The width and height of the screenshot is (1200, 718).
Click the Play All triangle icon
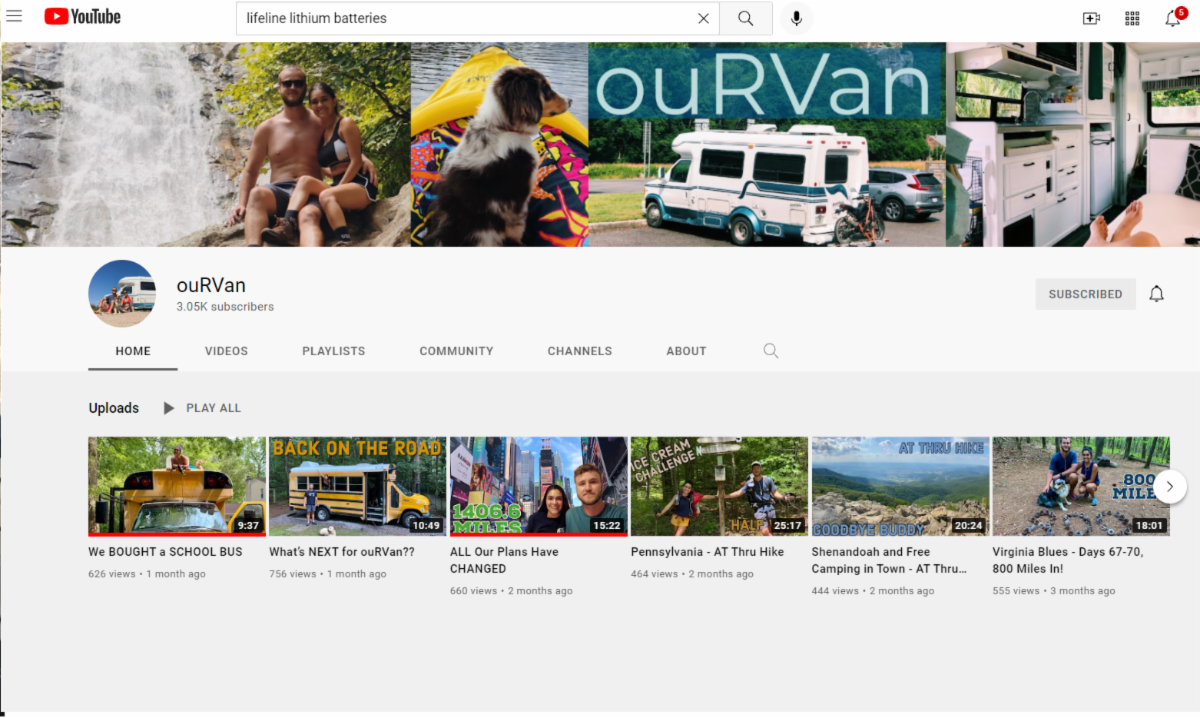pyautogui.click(x=167, y=408)
